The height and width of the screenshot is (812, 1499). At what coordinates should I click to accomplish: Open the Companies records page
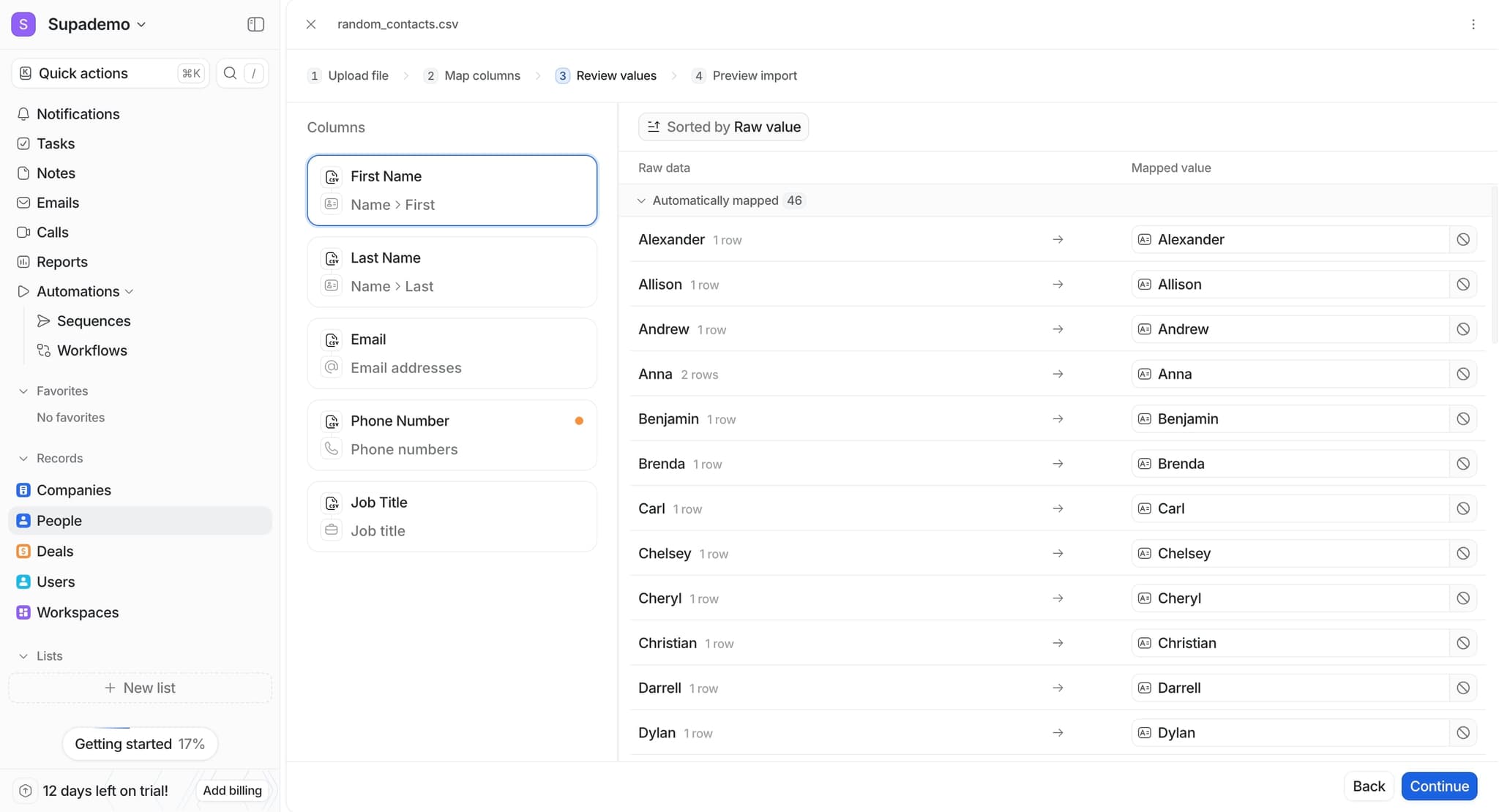tap(73, 490)
